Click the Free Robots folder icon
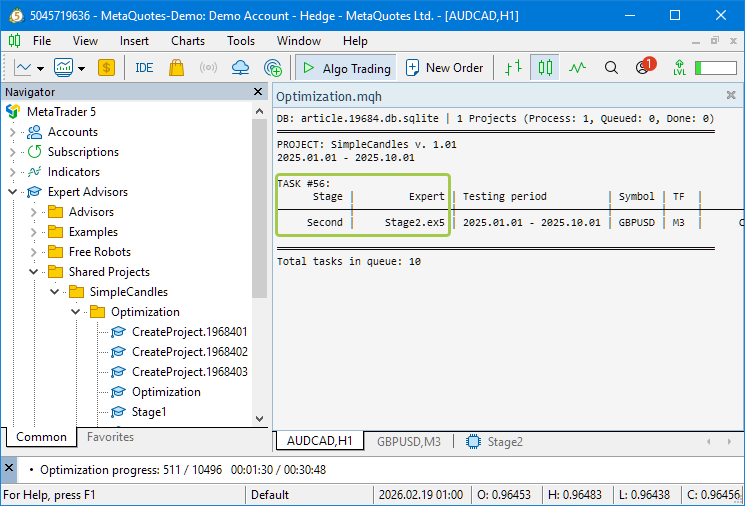This screenshot has height=506, width=745. 56,251
